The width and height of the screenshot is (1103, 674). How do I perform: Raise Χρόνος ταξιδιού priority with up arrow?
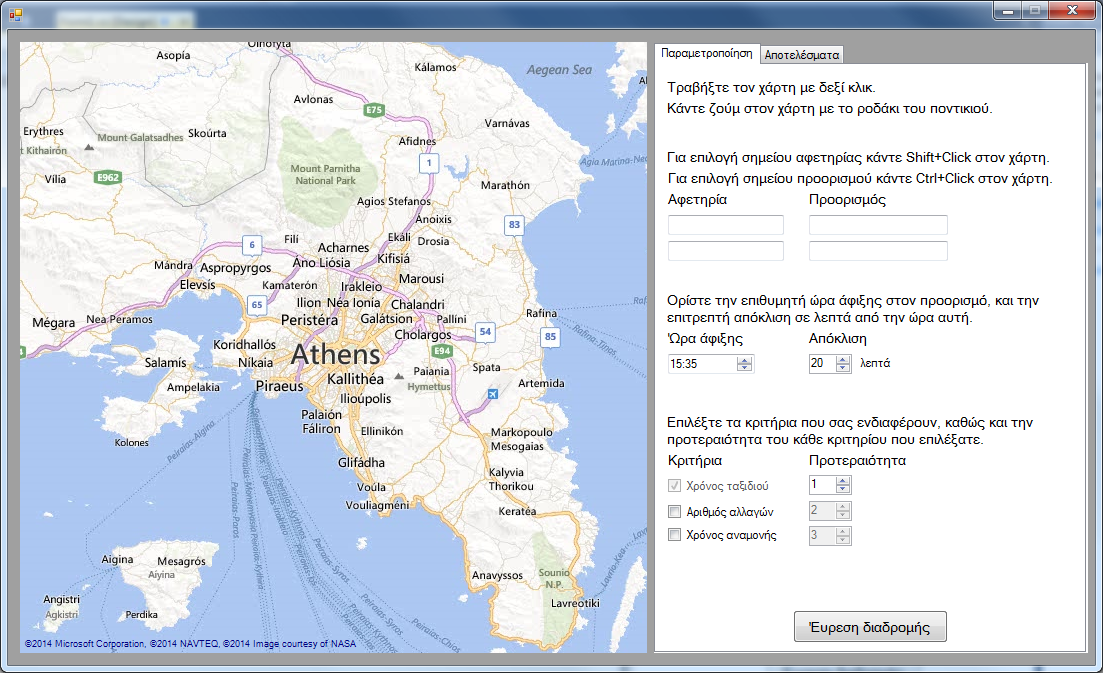click(843, 481)
